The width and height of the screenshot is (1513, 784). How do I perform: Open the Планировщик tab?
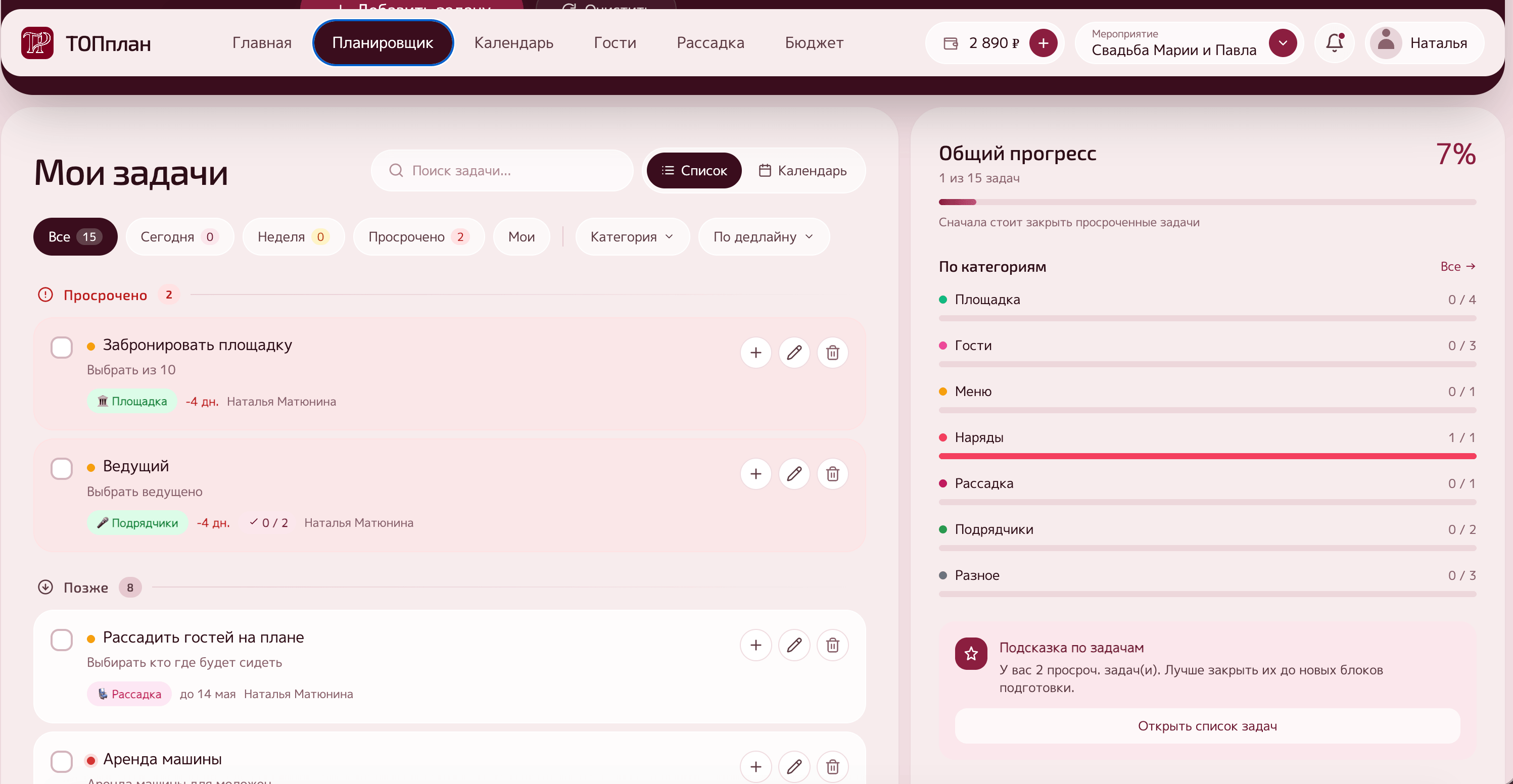383,43
